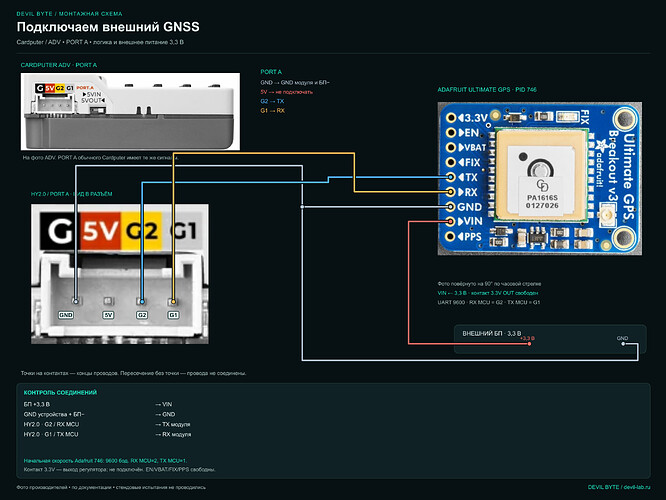The height and width of the screenshot is (500, 666).
Task: Click the "ADAFRUIT ULTIMATE GPS · PID 746" label
Action: 487,90
